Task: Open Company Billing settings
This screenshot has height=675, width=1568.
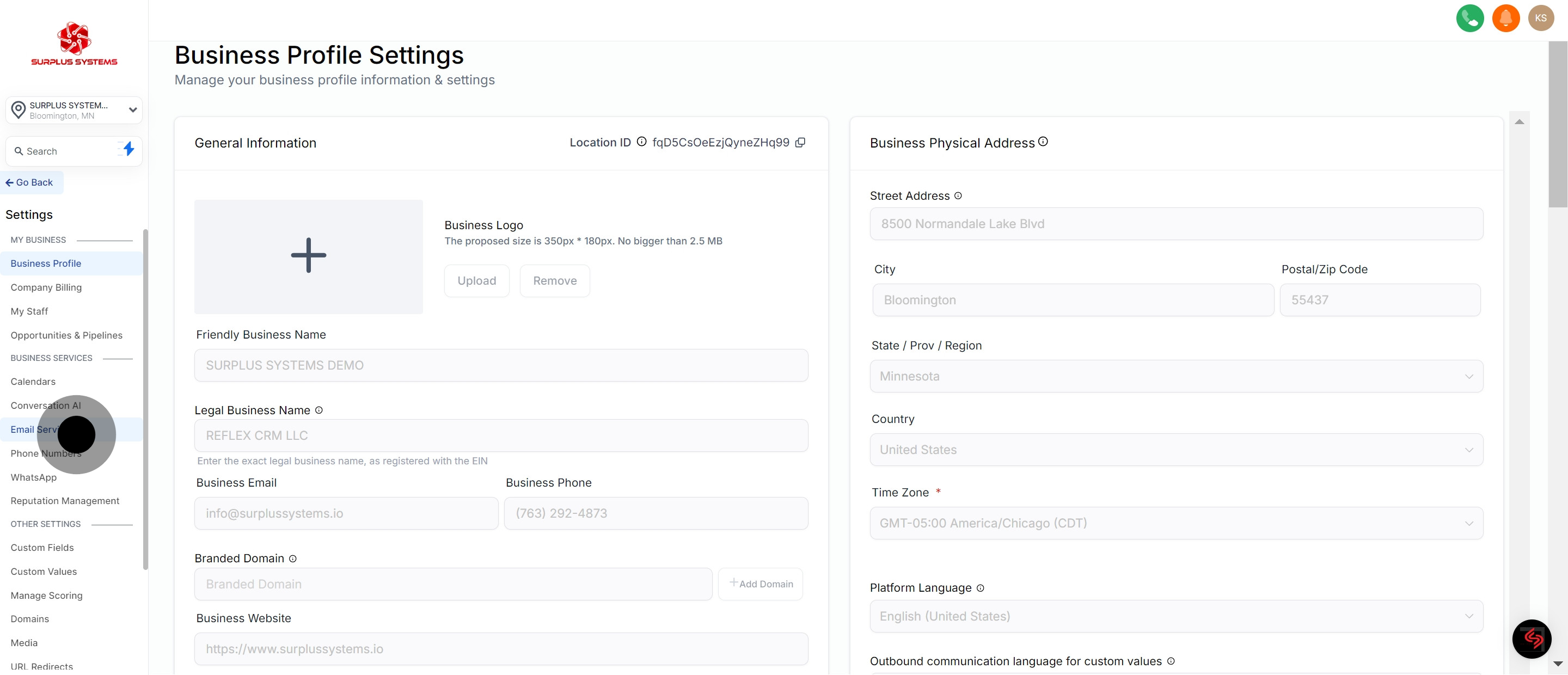Action: click(x=46, y=287)
